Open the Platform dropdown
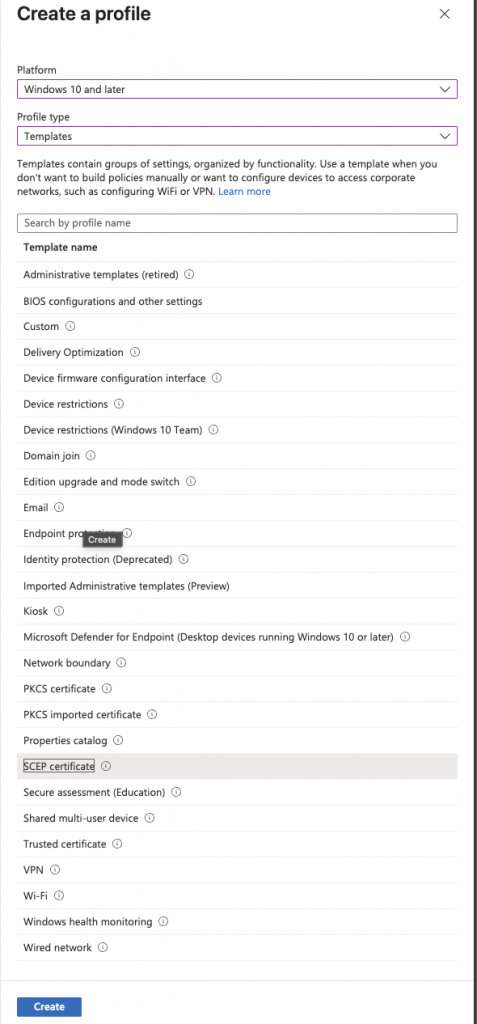Screen dimensions: 477x1024 click(237, 89)
